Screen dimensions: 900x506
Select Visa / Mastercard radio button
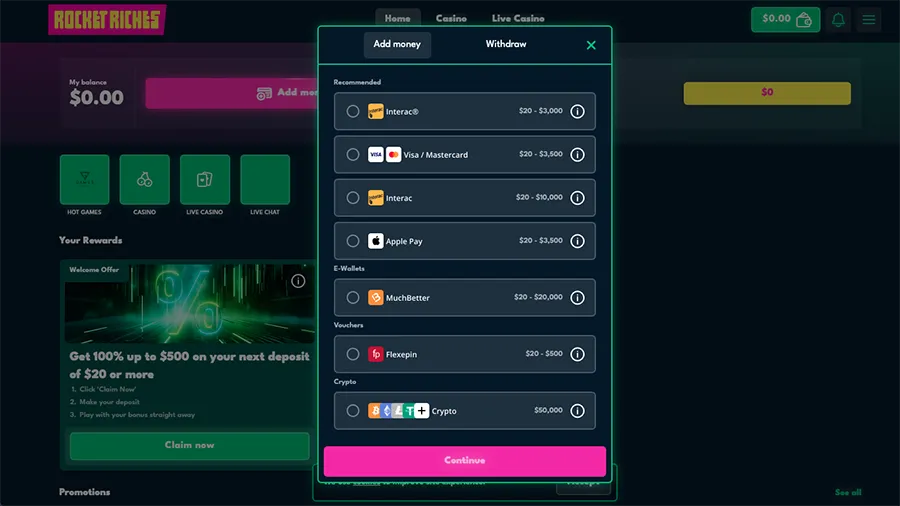pyautogui.click(x=353, y=154)
